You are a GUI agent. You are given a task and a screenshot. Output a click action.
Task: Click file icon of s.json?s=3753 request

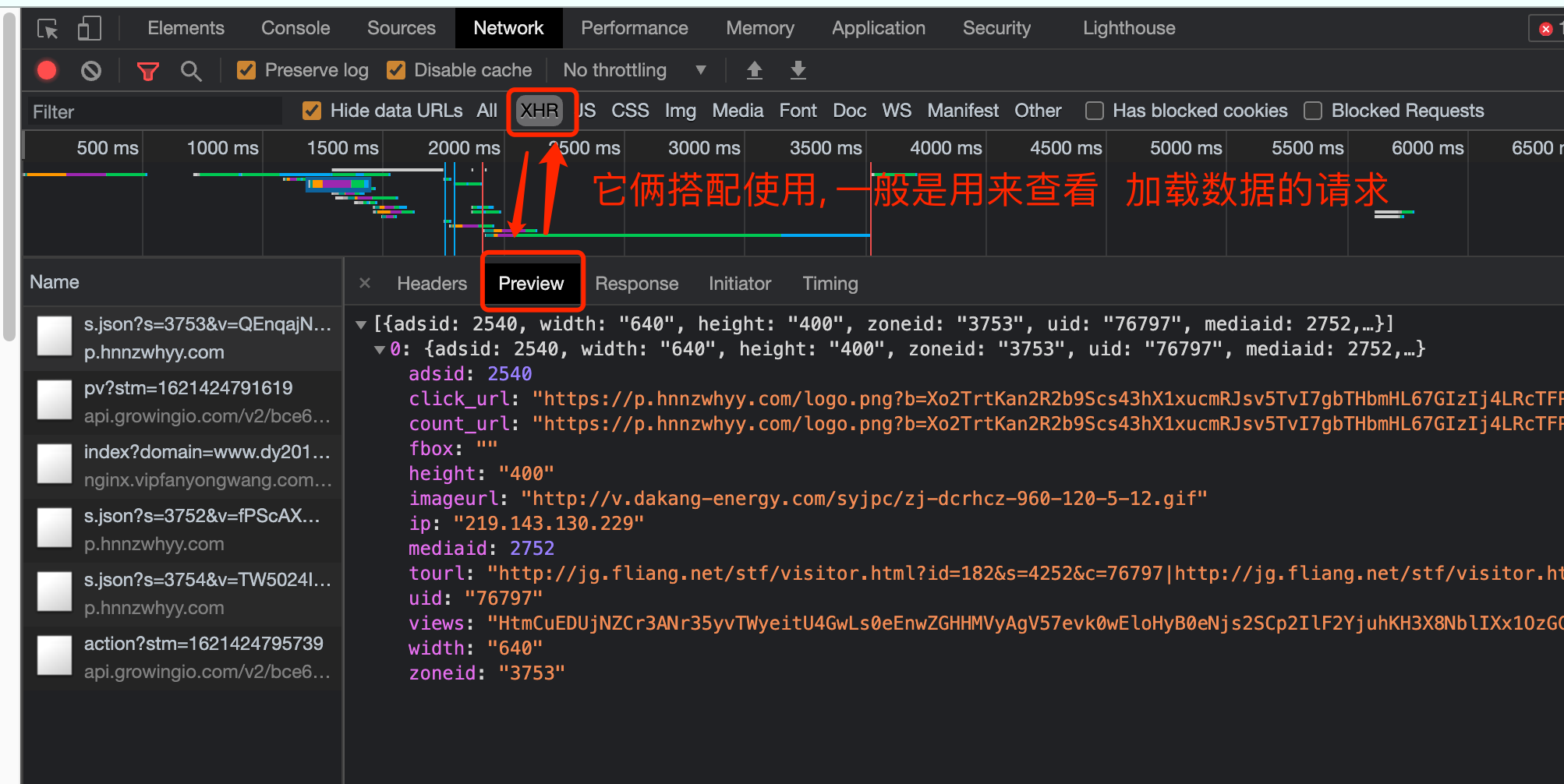pos(55,337)
